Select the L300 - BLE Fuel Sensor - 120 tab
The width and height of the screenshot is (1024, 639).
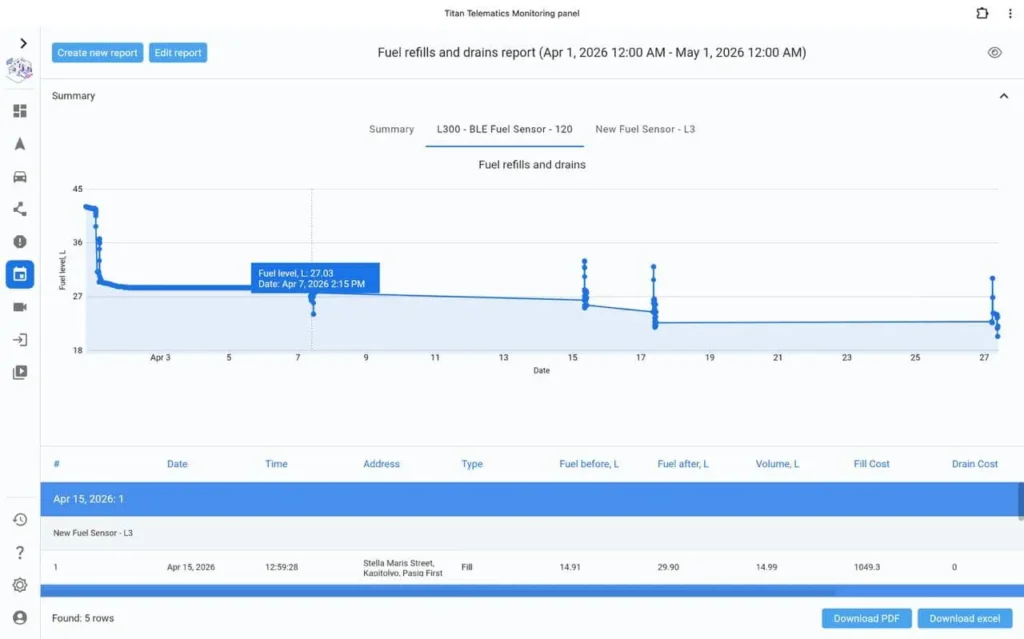click(504, 129)
